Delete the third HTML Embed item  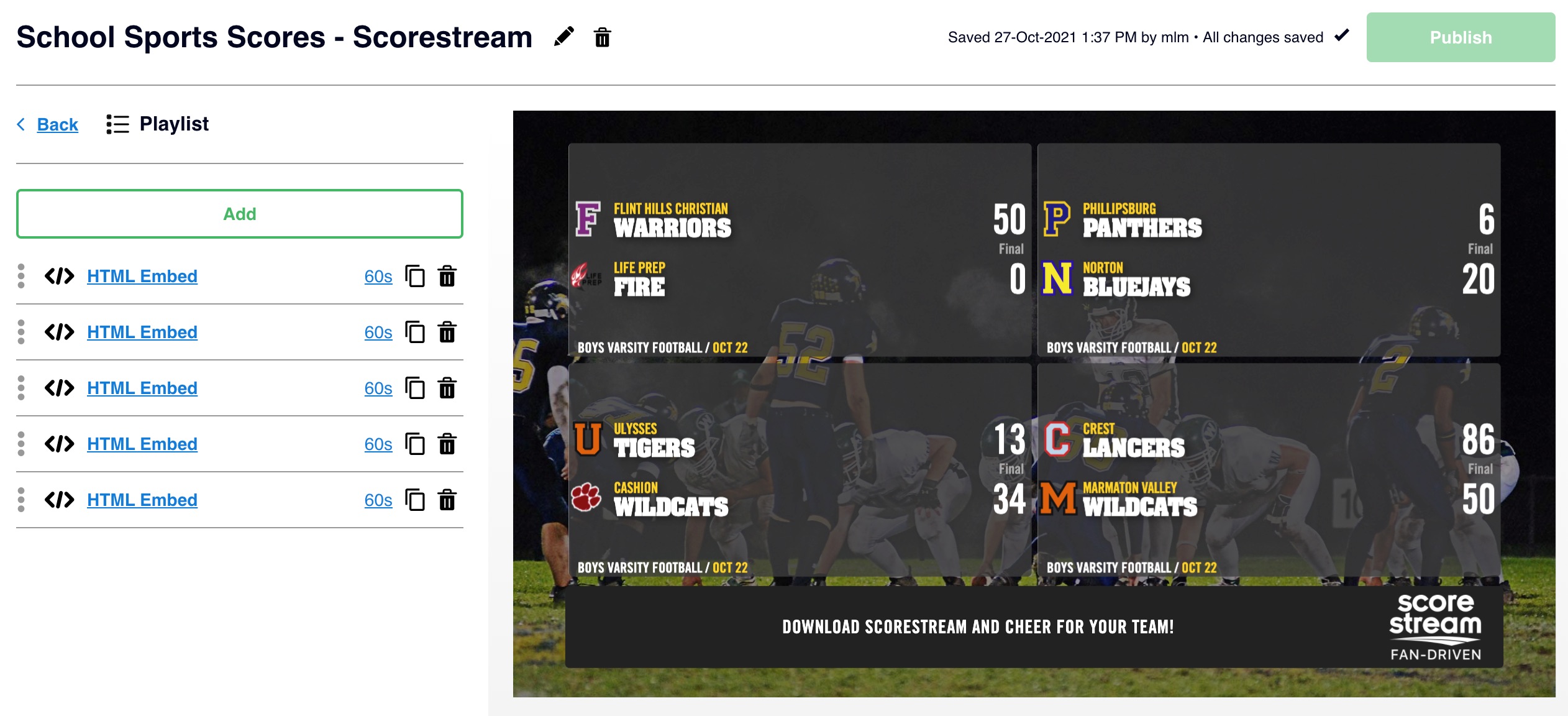click(x=447, y=388)
